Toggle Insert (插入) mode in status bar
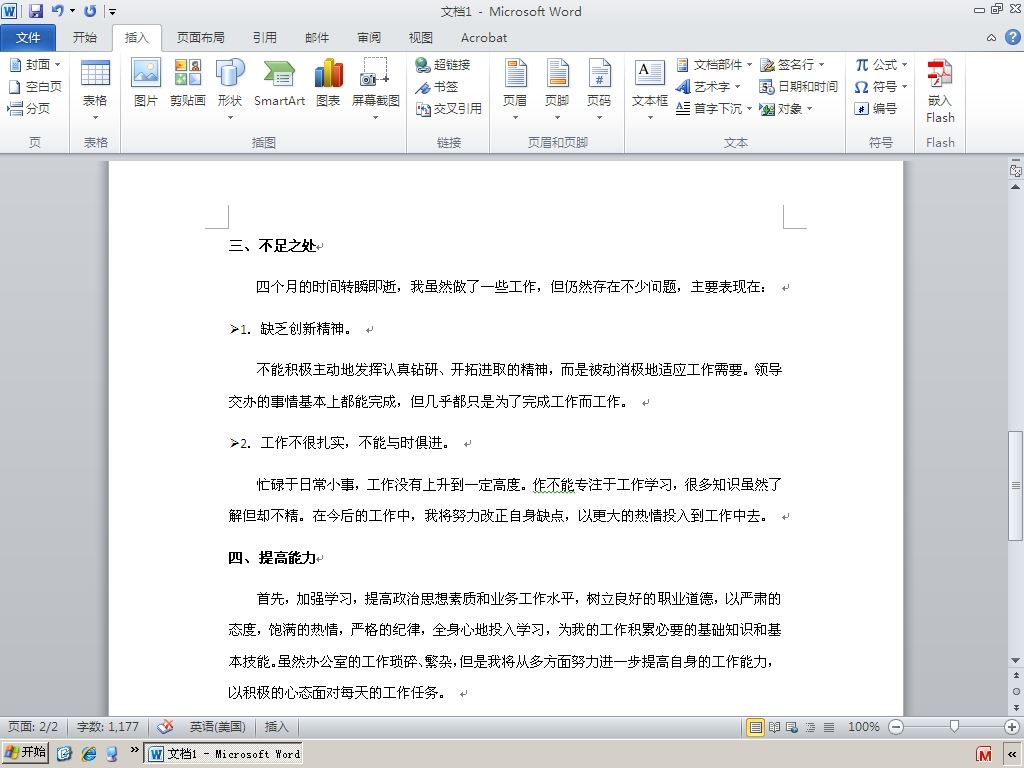 pos(276,726)
